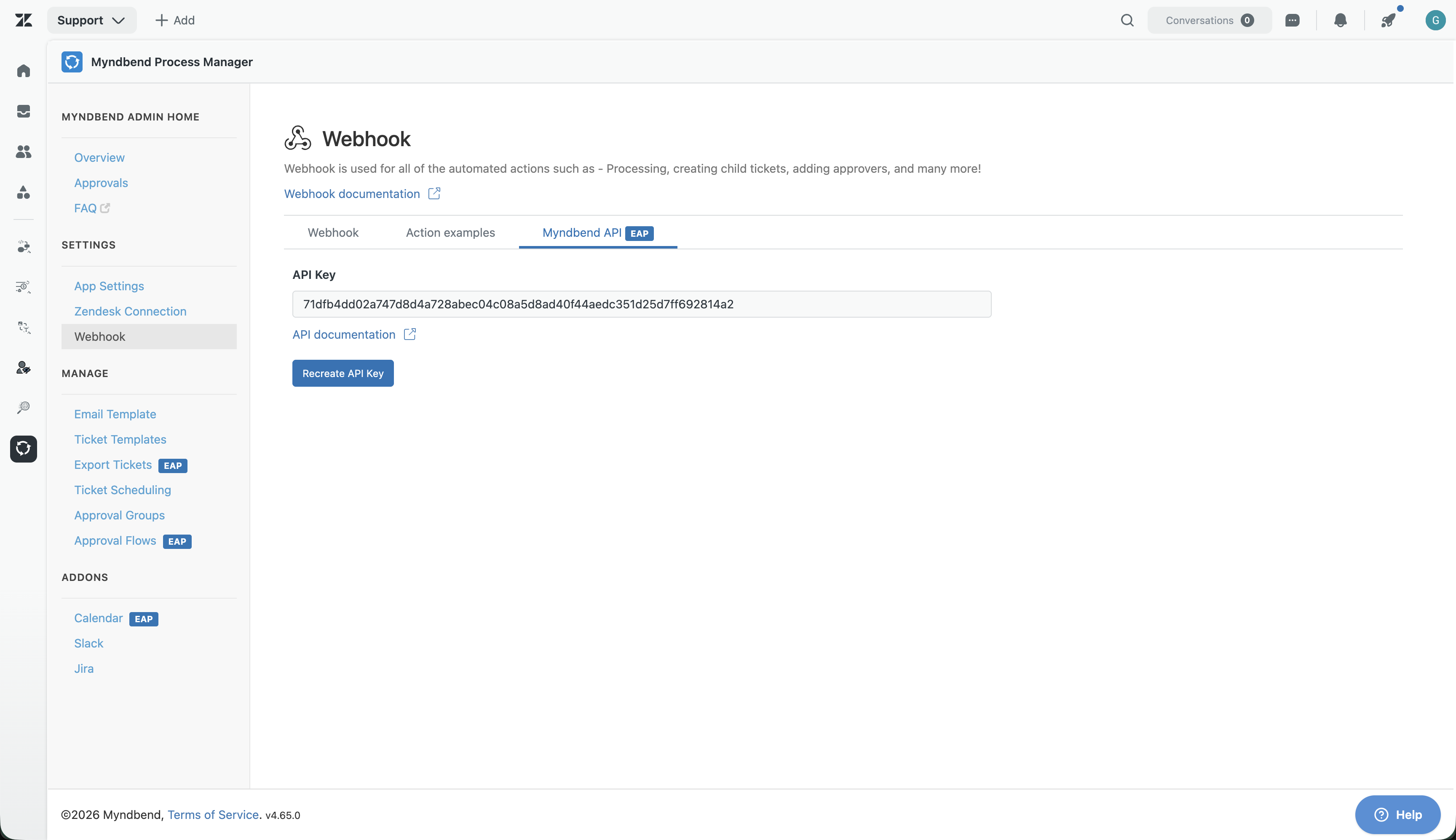Open the magnifying glass app icon in sidebar
The height and width of the screenshot is (840, 1456).
click(x=24, y=408)
